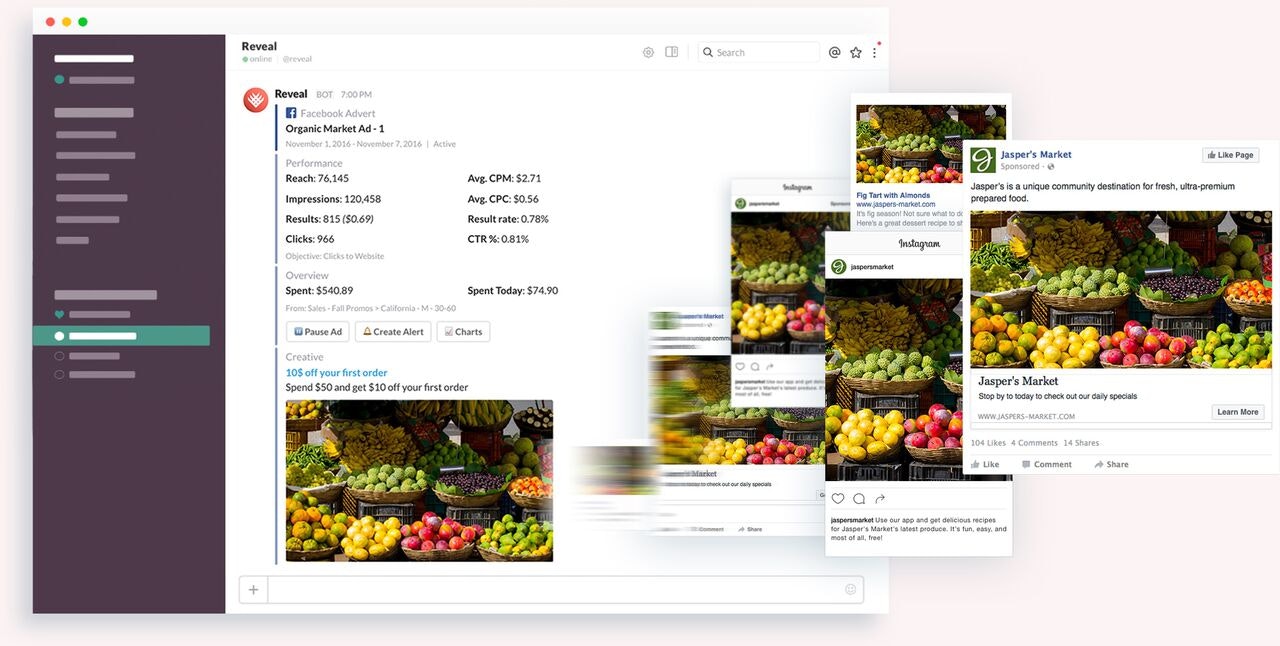Click the 'CTR %: 0.81%' value
Image resolution: width=1280 pixels, height=646 pixels.
498,239
